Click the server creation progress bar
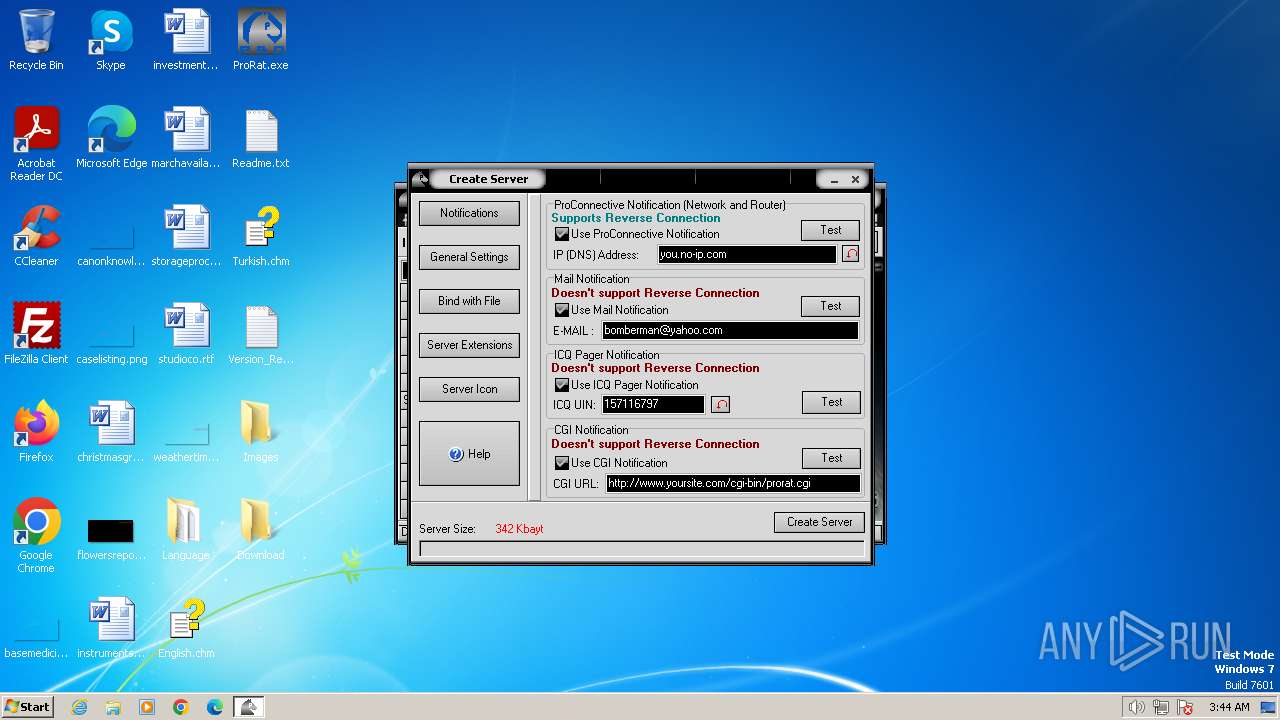 pos(642,549)
